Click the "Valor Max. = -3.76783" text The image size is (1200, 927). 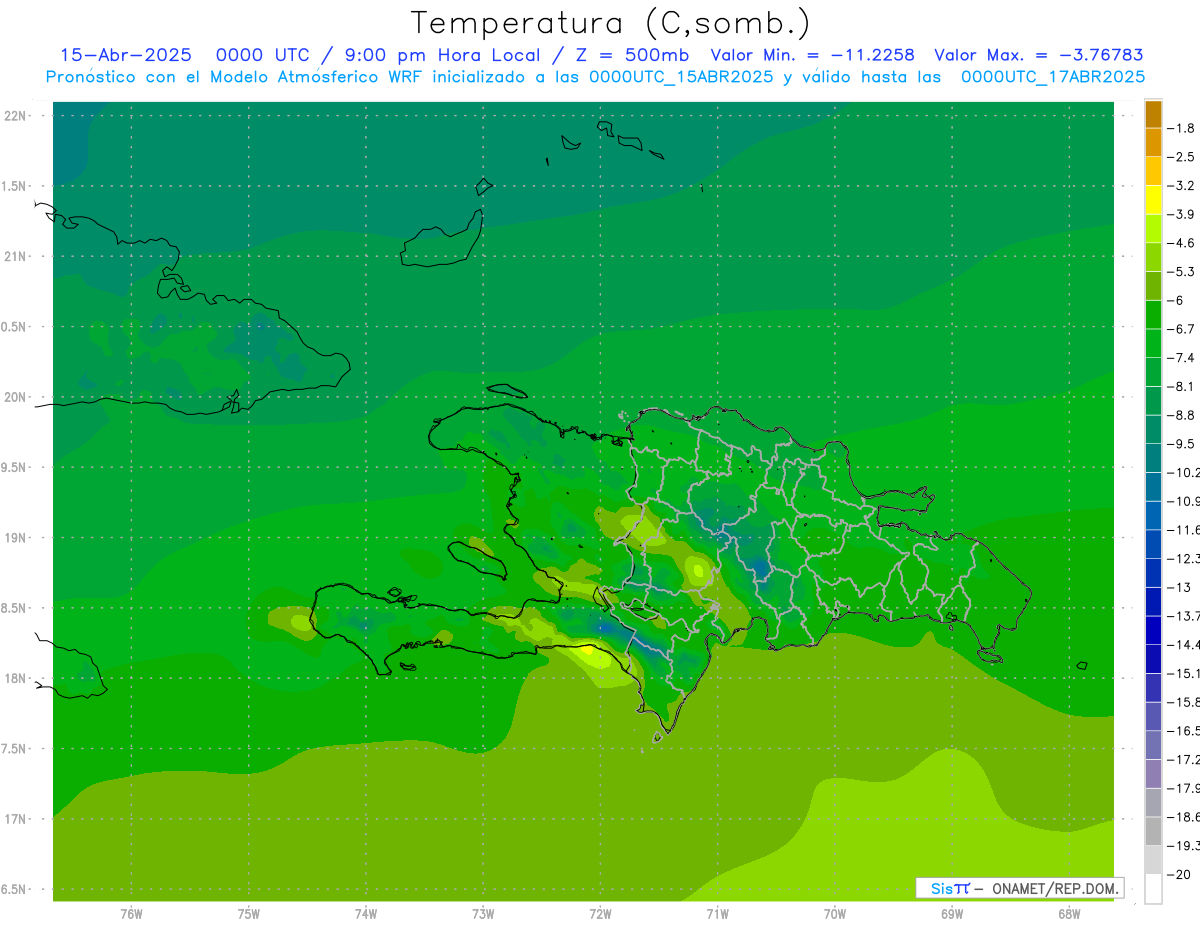[x=1038, y=55]
